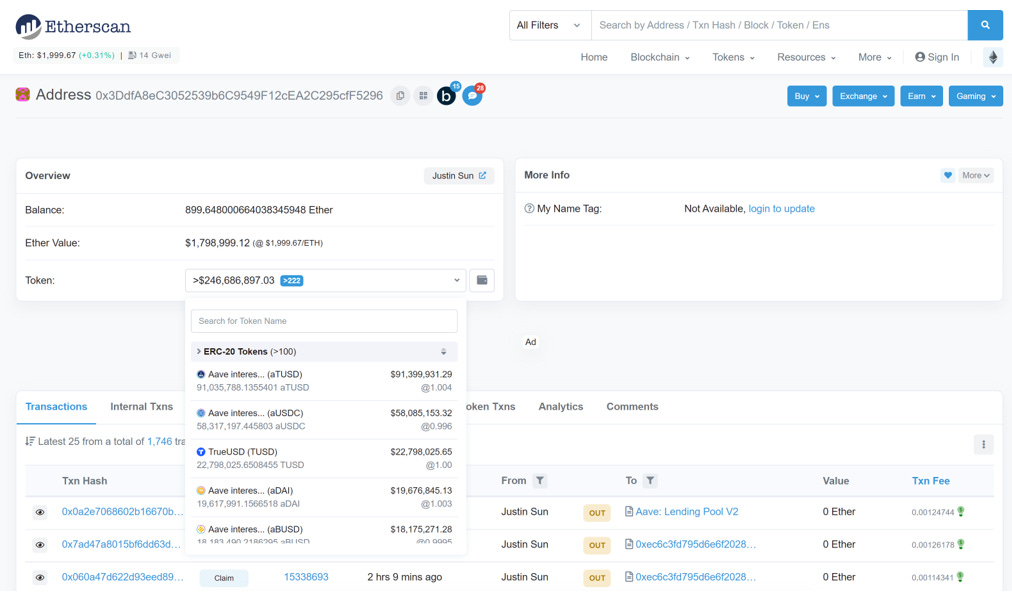1012x613 pixels.
Task: Collapse the ERC-20 Tokens group
Action: point(324,352)
